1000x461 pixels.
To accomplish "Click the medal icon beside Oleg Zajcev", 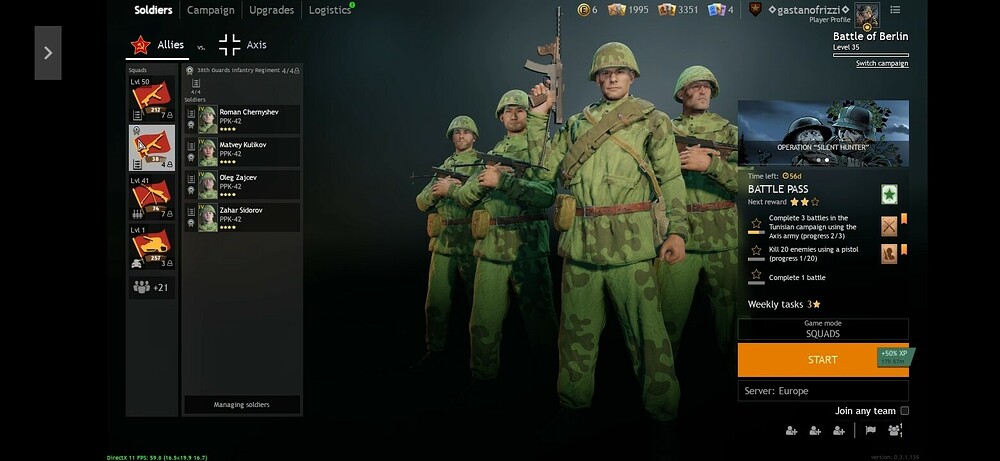I will coord(191,190).
